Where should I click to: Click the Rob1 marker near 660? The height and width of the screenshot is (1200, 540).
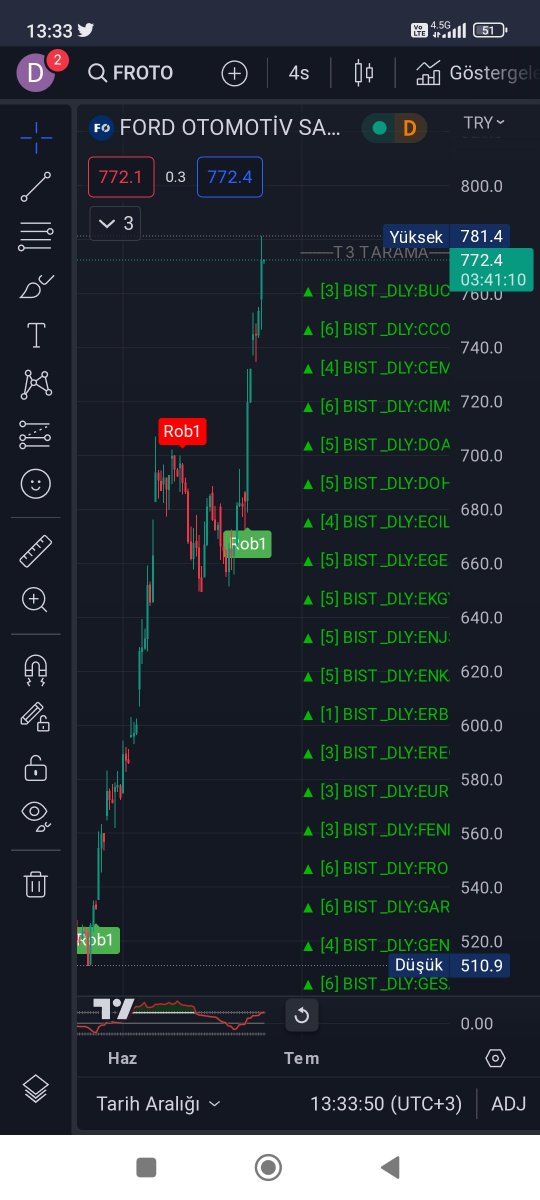tap(248, 543)
